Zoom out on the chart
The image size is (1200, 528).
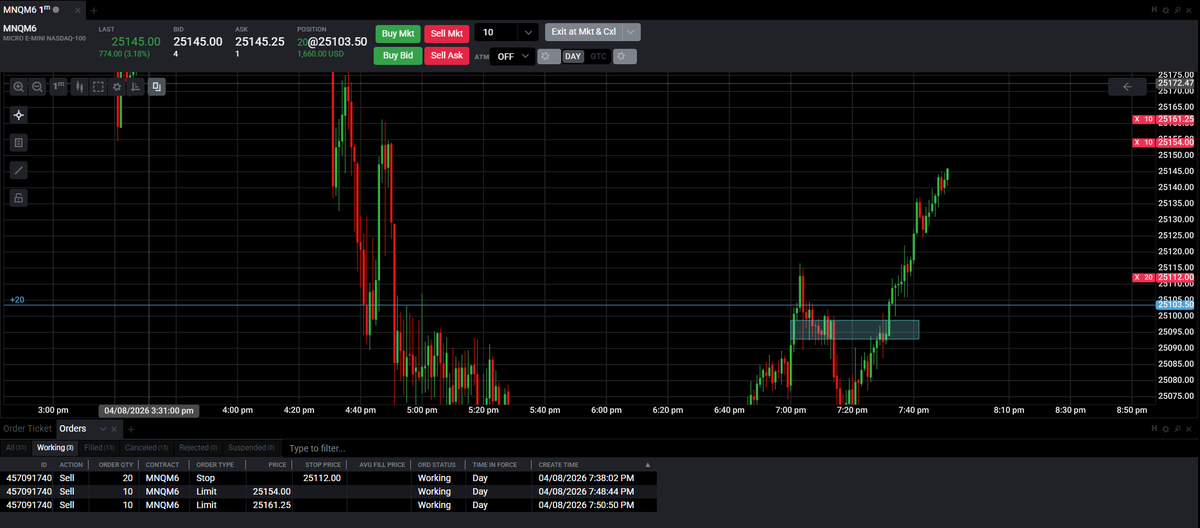coord(37,87)
